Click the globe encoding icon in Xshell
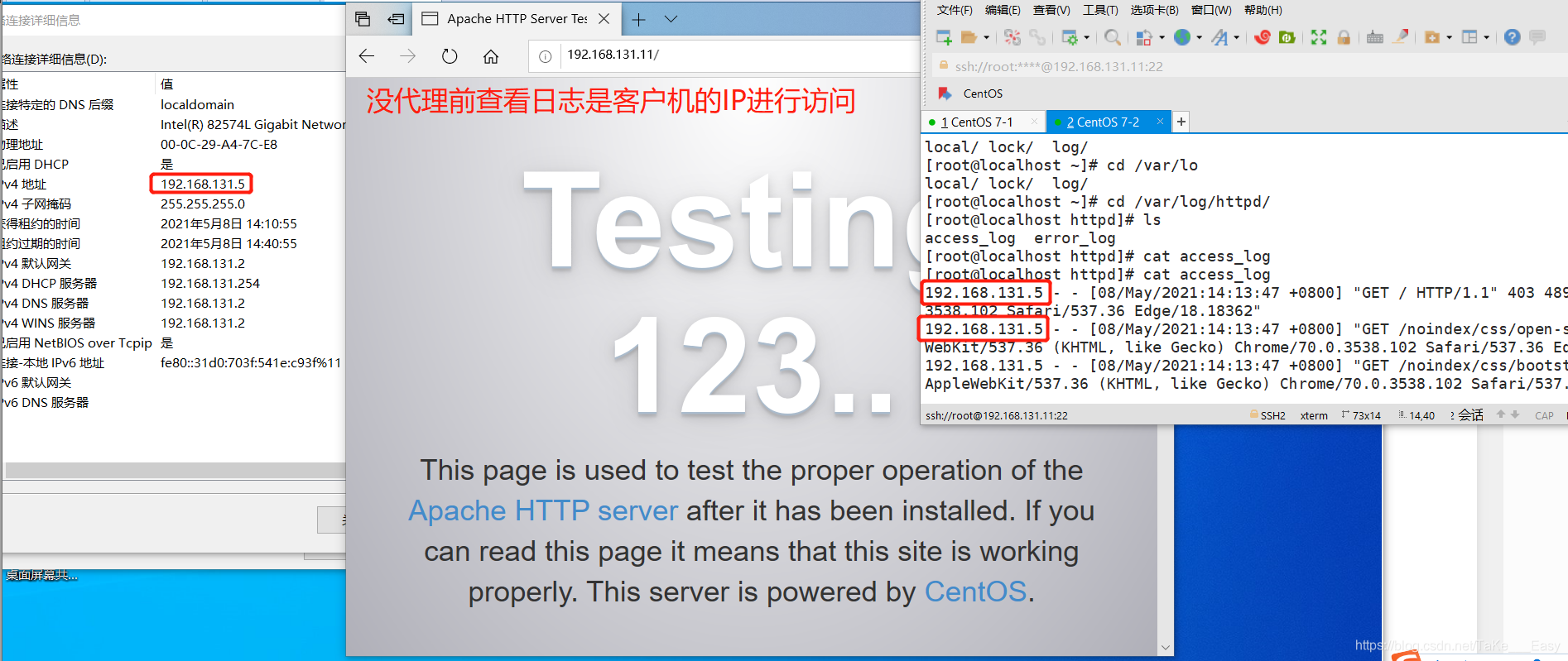Image resolution: width=1568 pixels, height=661 pixels. (x=1182, y=37)
